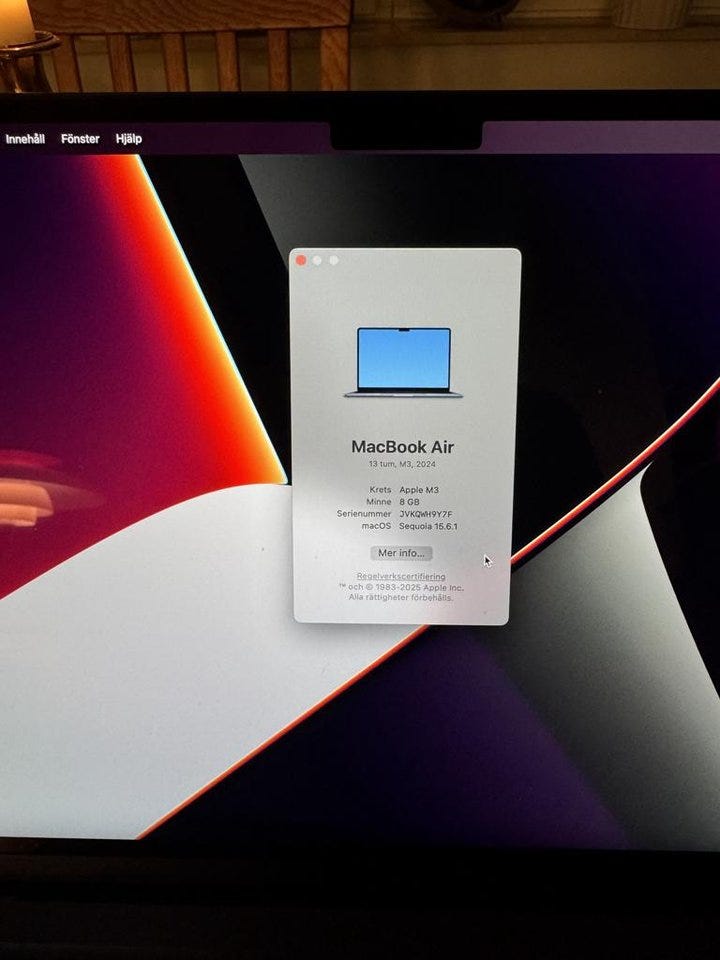Close the About This Mac window
Screen dimensions: 720x960
(x=301, y=260)
